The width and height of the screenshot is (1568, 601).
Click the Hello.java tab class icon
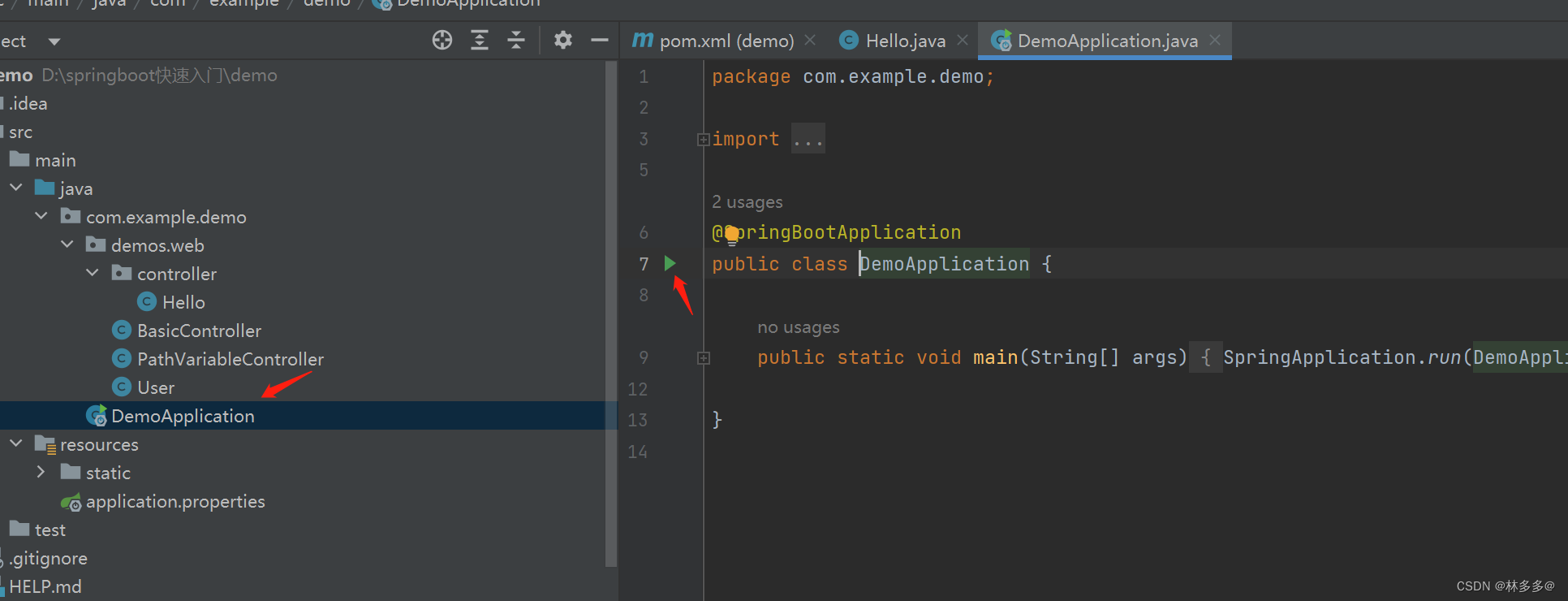coord(849,40)
